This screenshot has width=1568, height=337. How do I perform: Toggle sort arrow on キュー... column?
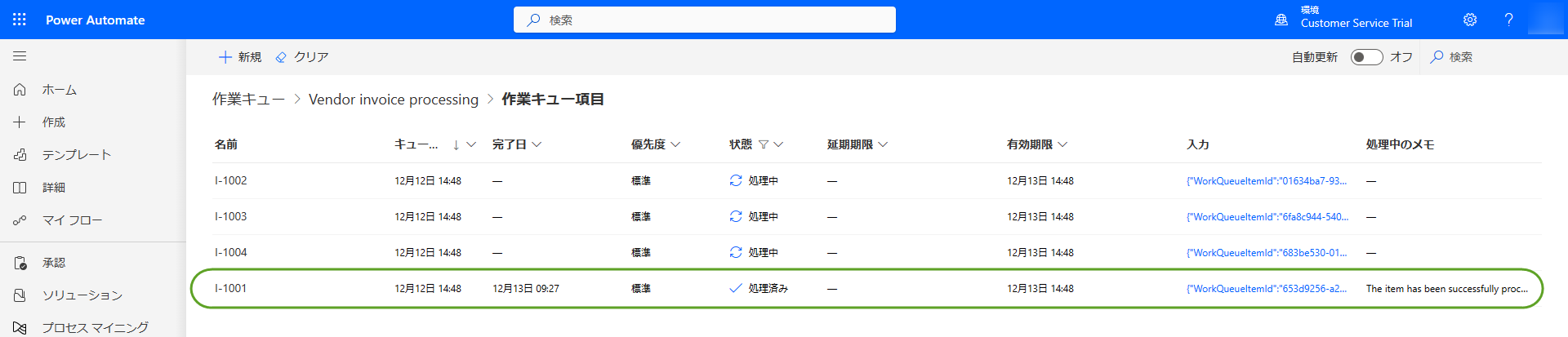tap(456, 144)
